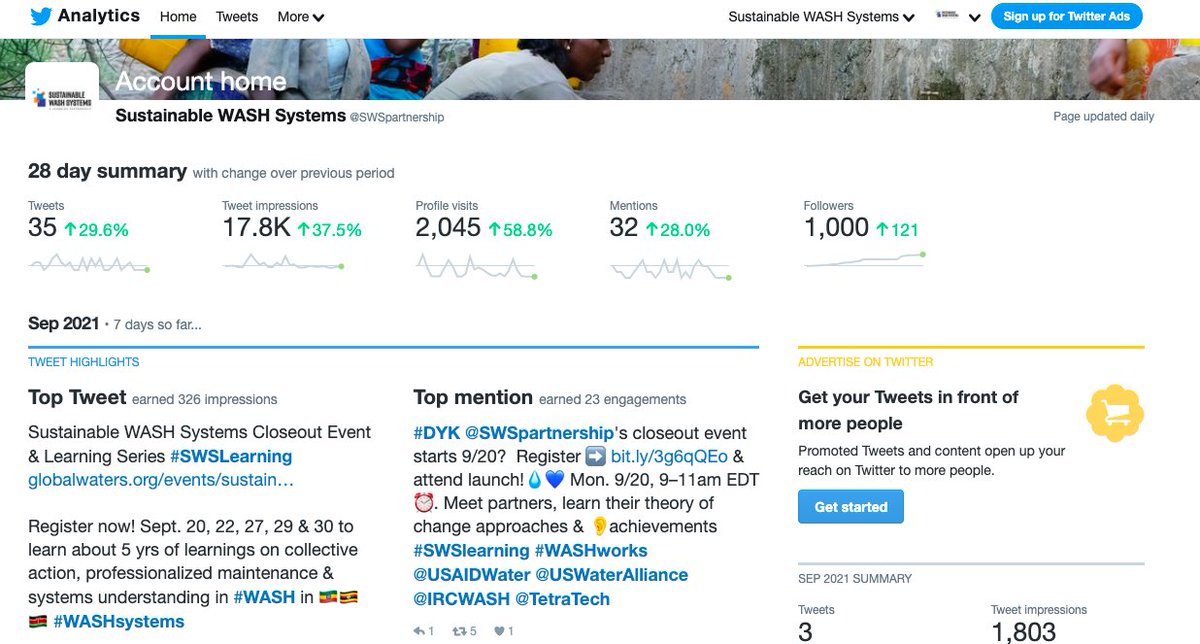Open the Home tab

coord(178,17)
